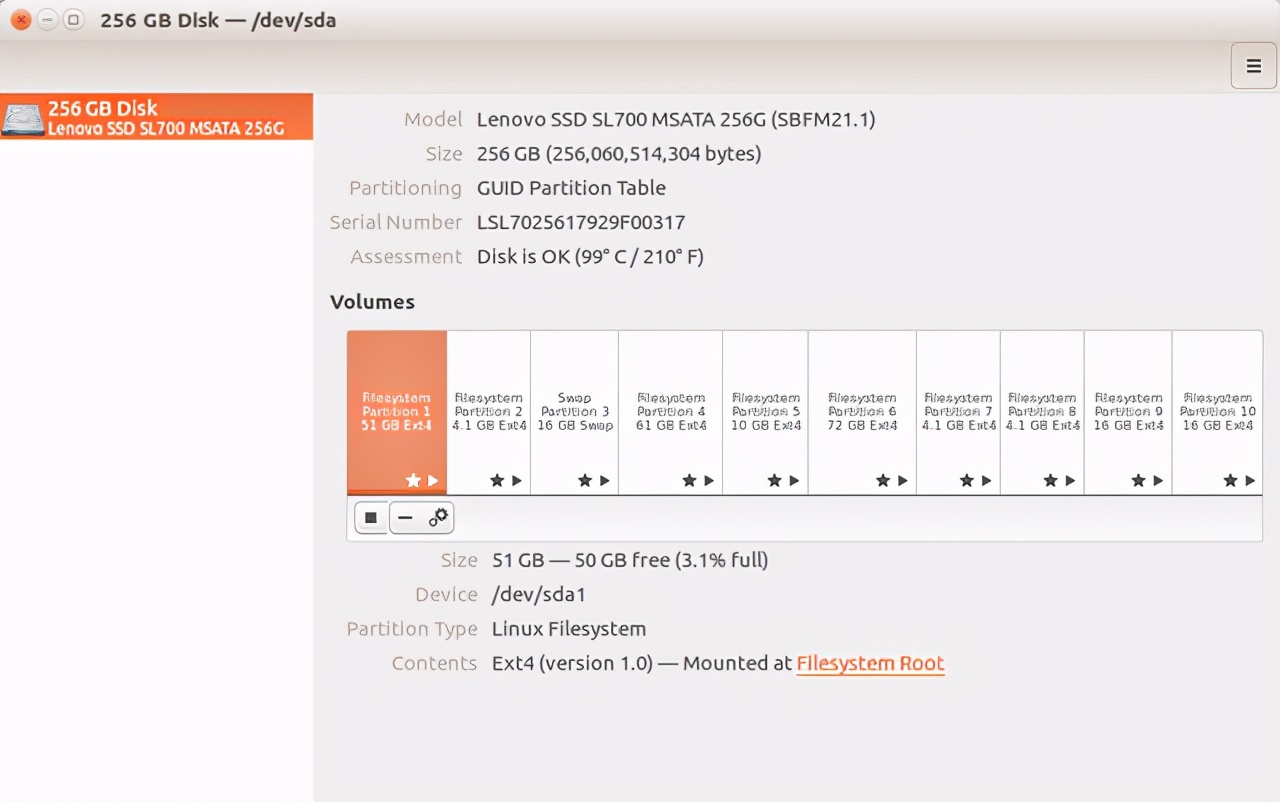Click the play triangle icon on Partition 6
Image resolution: width=1280 pixels, height=802 pixels.
(x=903, y=481)
